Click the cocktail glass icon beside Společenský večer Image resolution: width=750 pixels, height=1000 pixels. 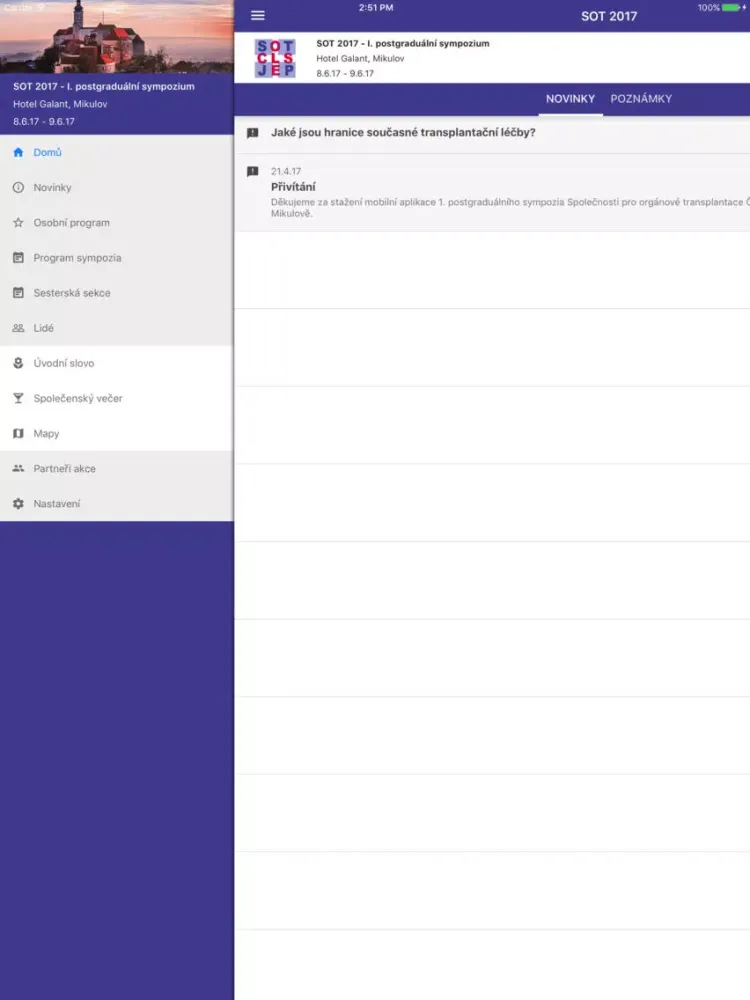tap(18, 398)
